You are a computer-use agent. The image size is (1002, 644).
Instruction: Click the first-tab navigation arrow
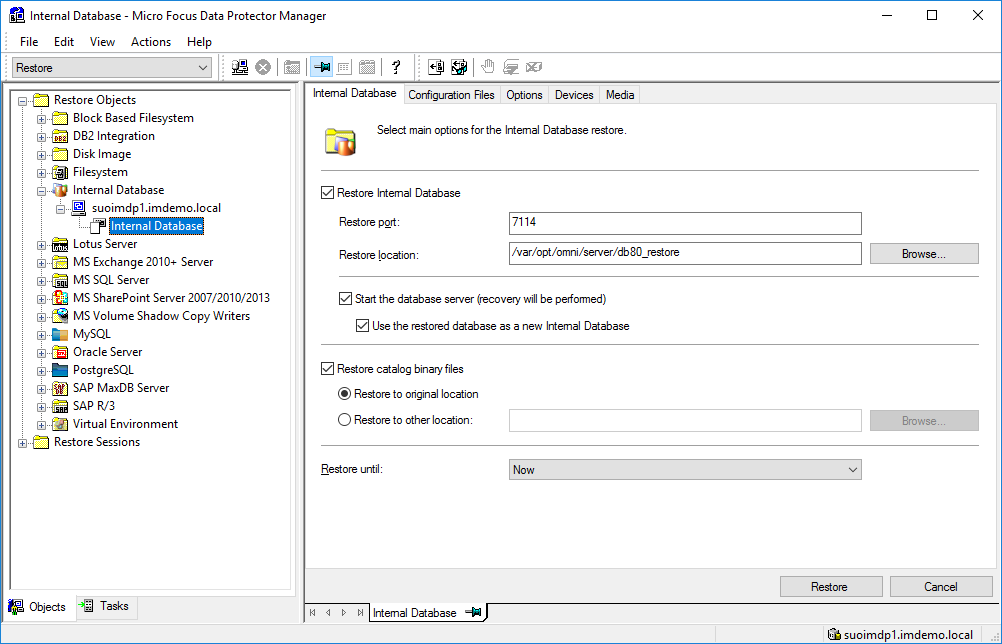tap(312, 612)
